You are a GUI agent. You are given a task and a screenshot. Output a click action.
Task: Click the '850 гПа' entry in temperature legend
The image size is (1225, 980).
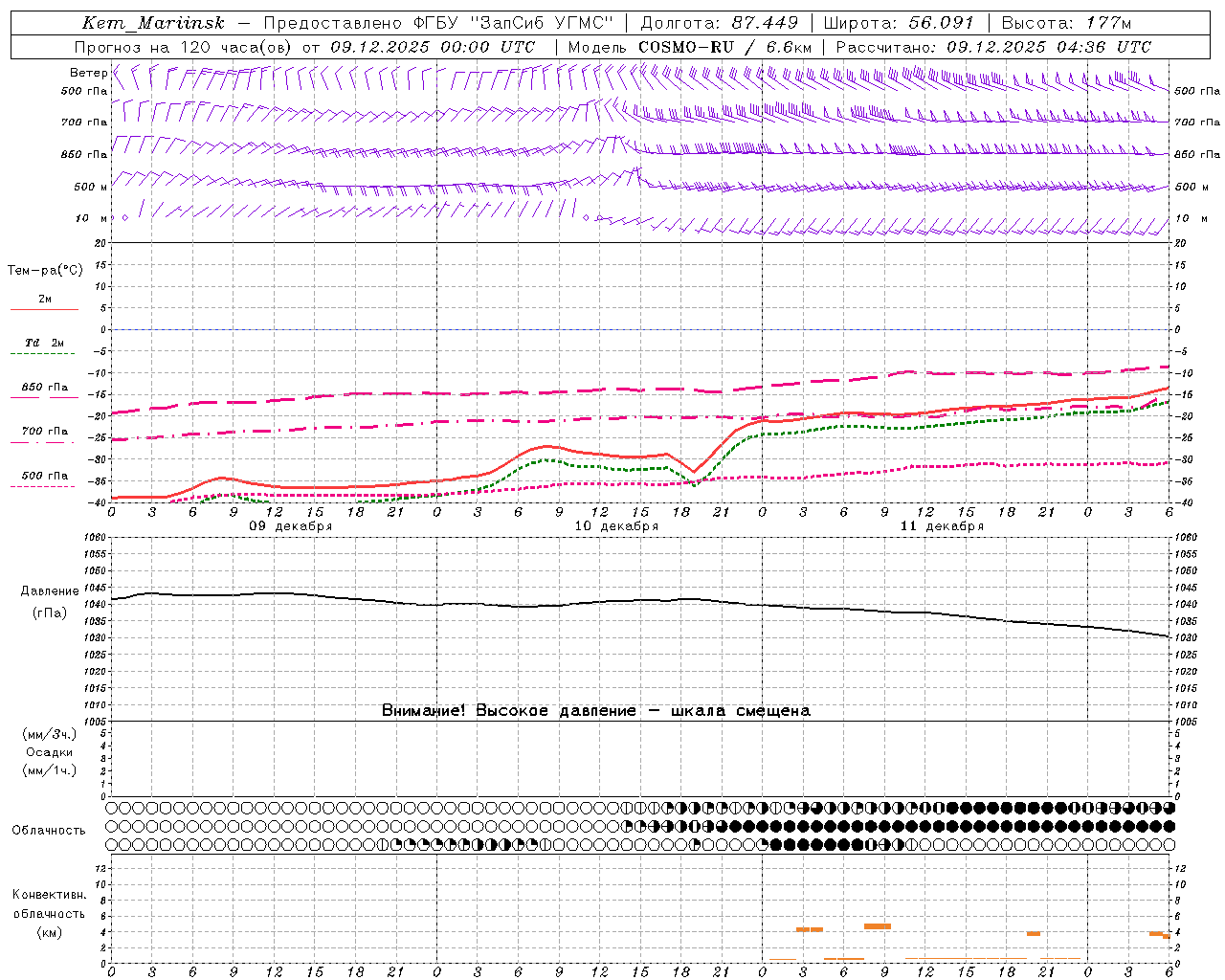point(45,388)
